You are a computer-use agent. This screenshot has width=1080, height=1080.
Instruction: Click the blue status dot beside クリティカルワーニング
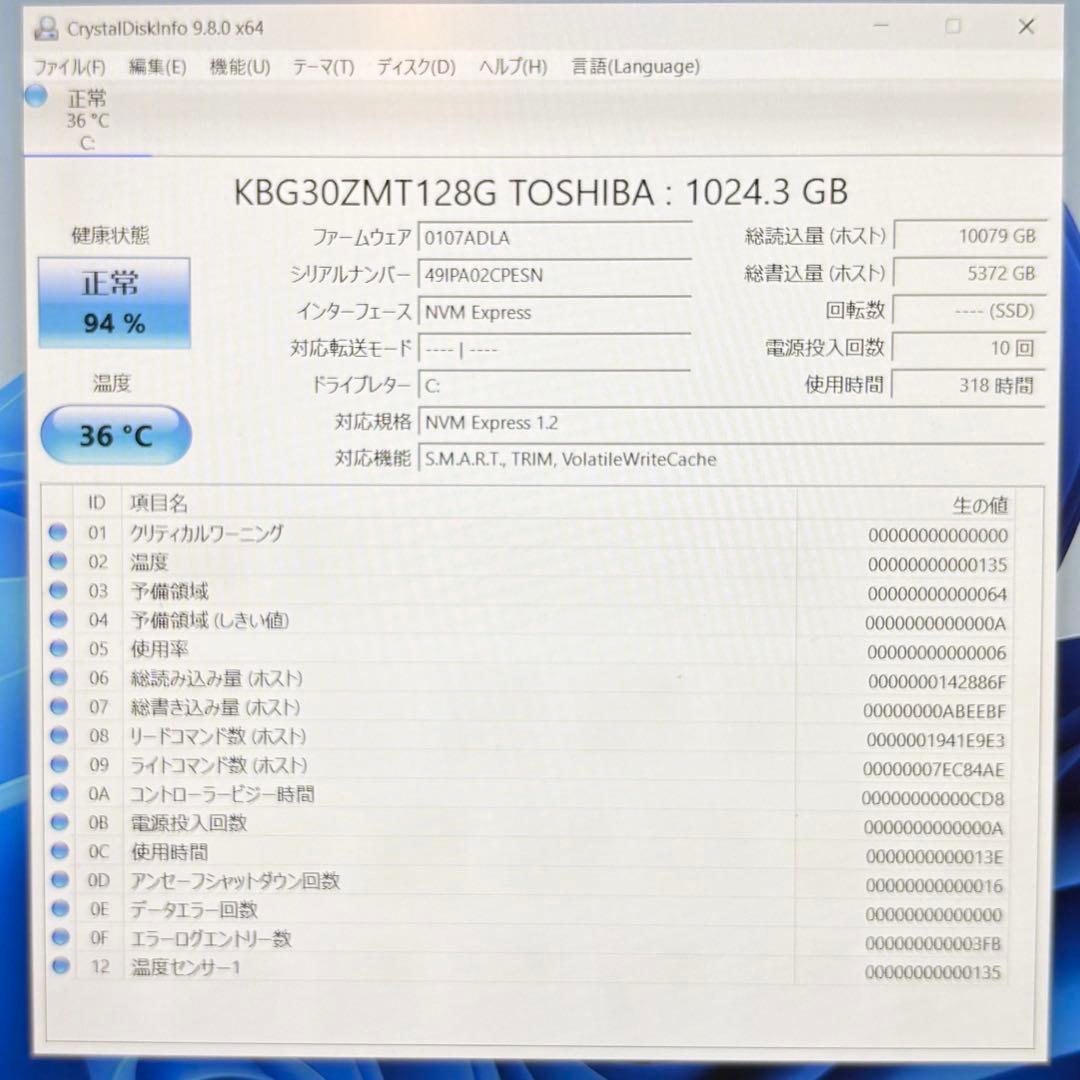[x=57, y=533]
